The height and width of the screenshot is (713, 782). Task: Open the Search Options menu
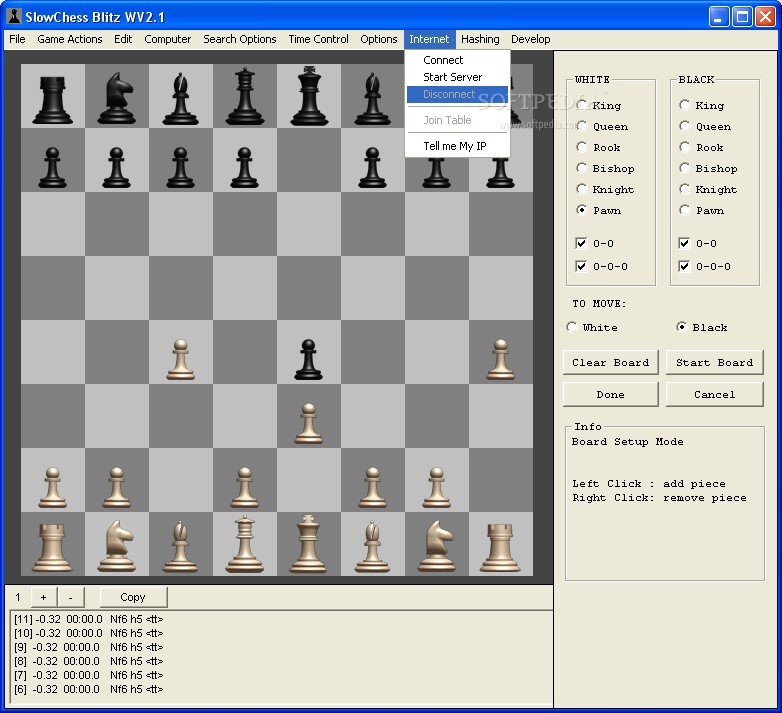239,39
